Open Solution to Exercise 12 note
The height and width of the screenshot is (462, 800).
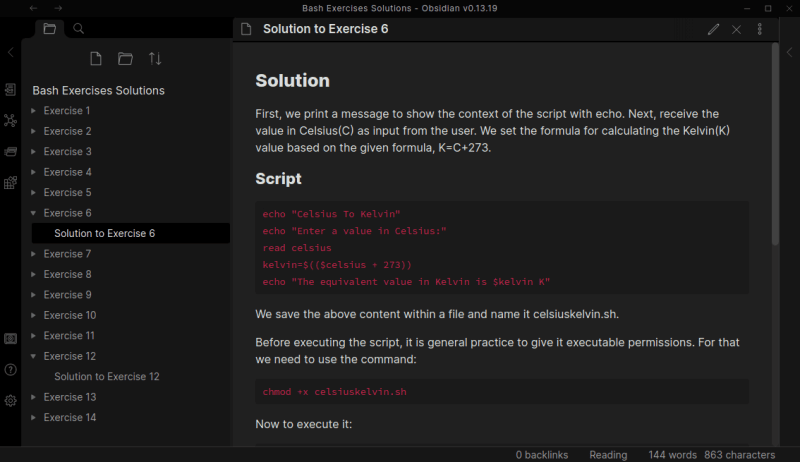click(x=107, y=377)
